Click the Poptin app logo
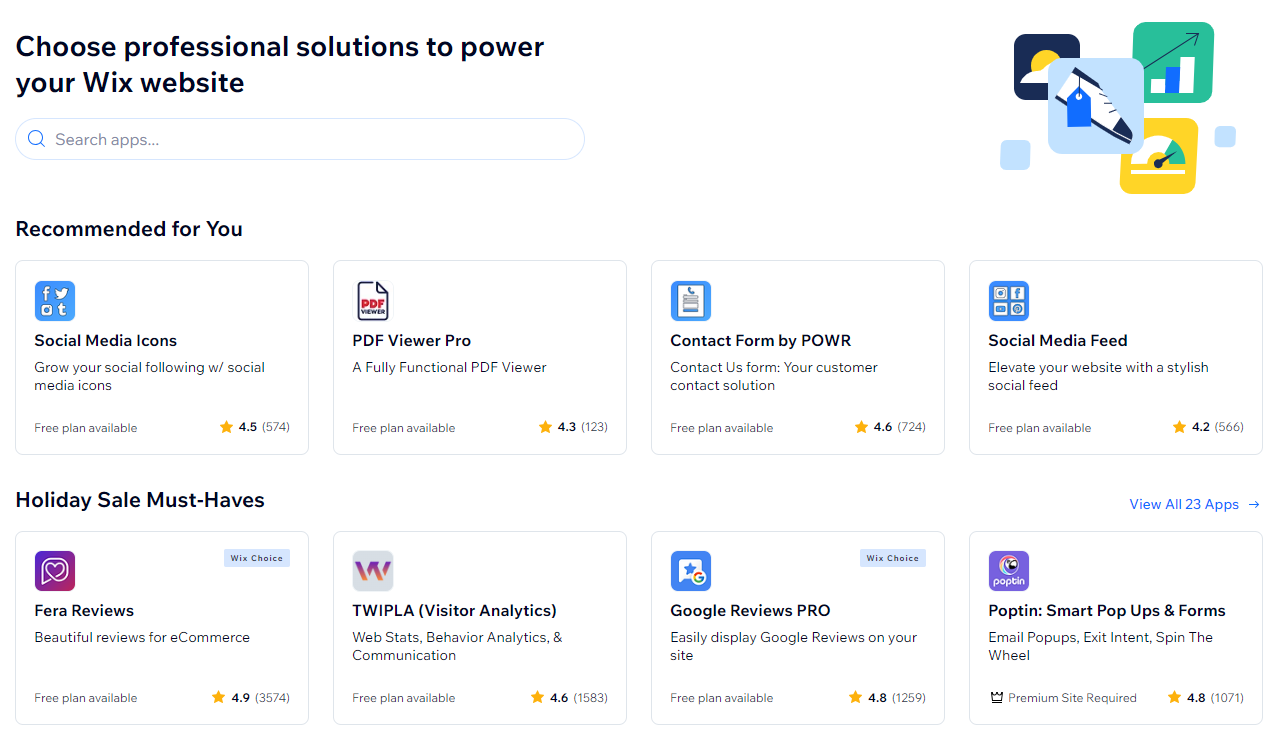Screen dimensions: 1273x738 tap(1008, 570)
